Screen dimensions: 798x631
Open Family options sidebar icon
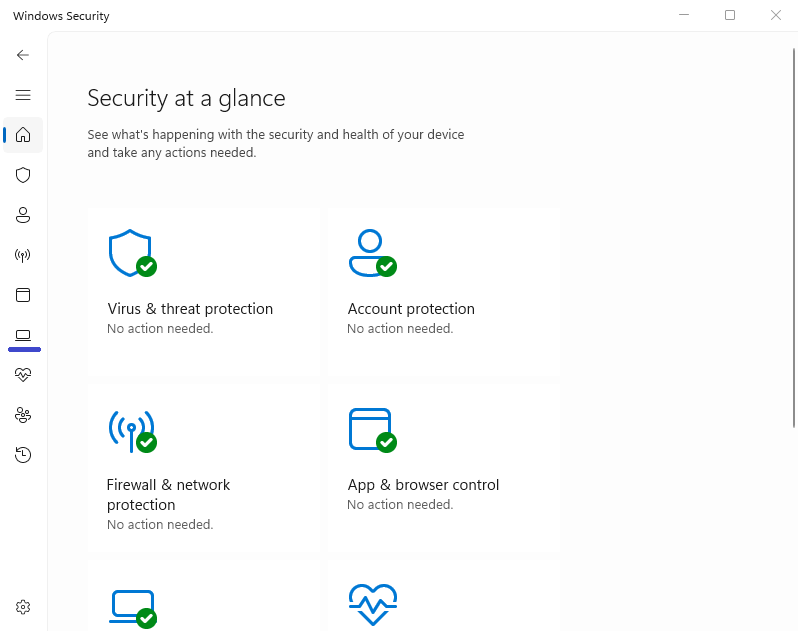click(x=23, y=415)
